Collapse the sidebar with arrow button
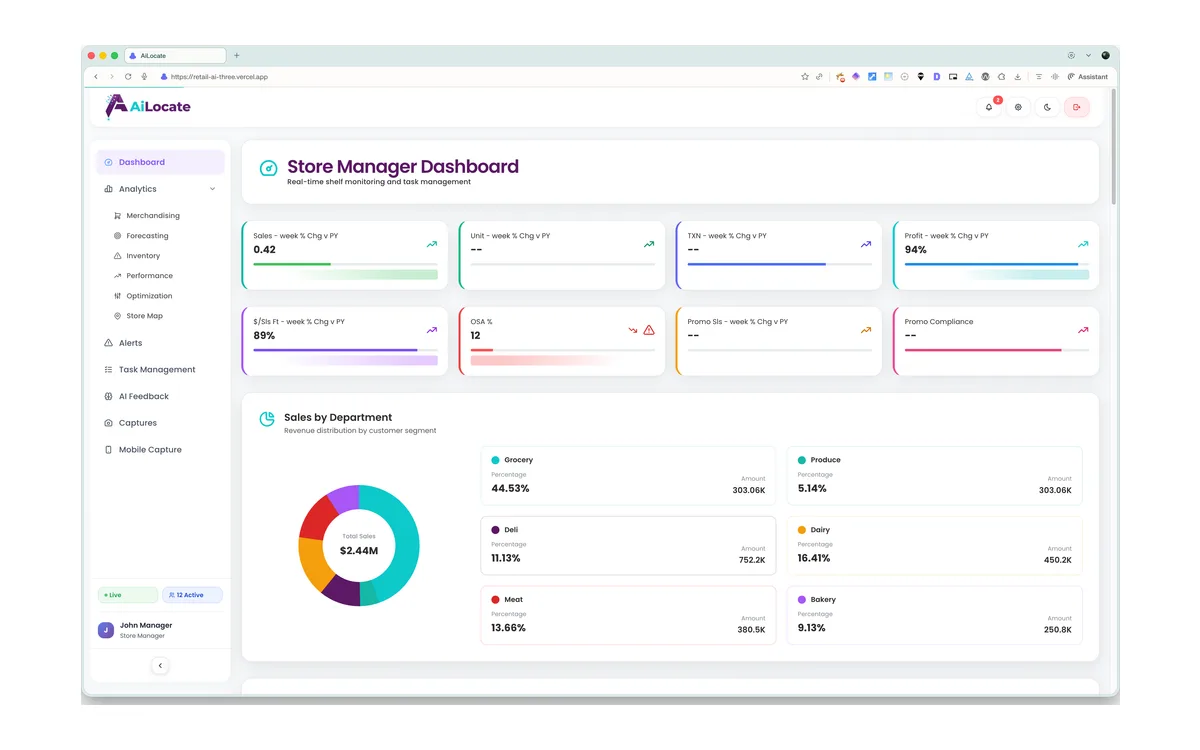1200x750 pixels. pos(160,665)
